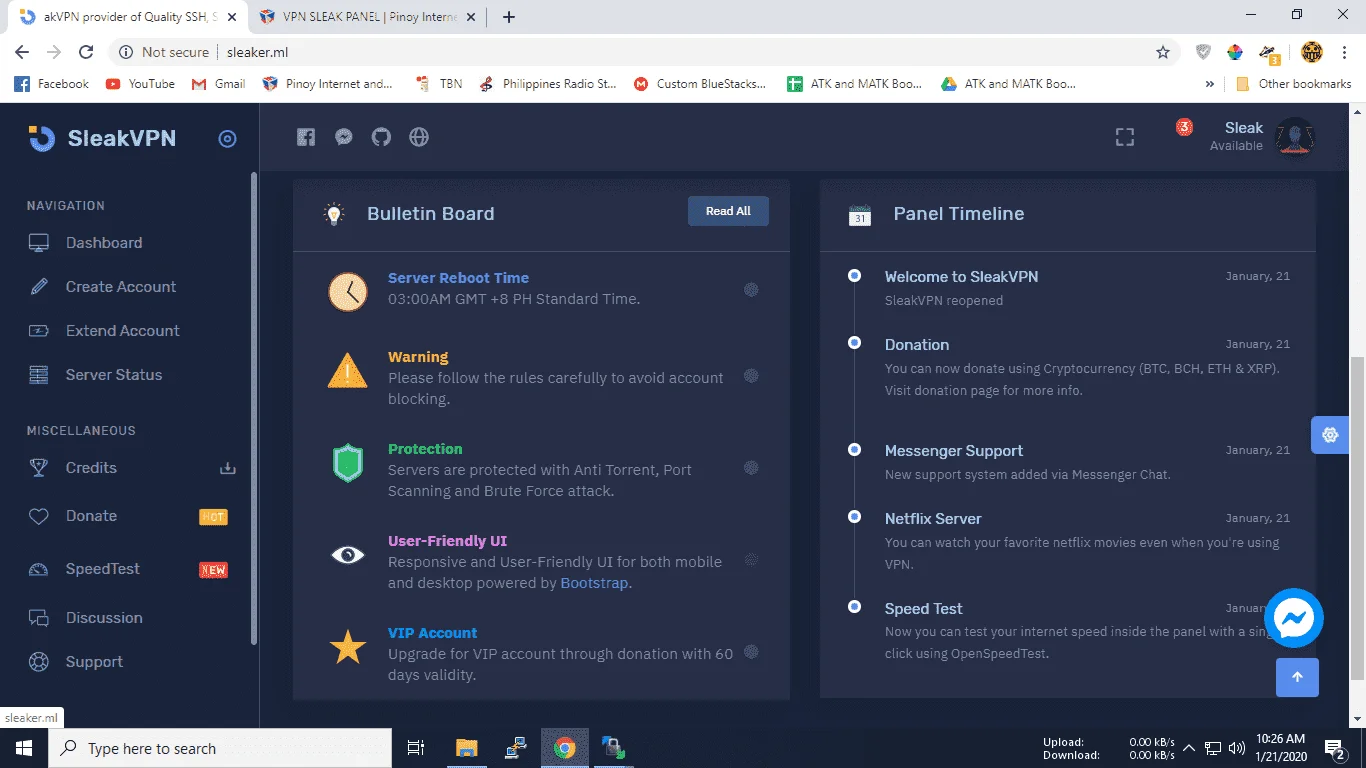The width and height of the screenshot is (1366, 768).
Task: Open Support in the sidebar
Action: point(94,662)
